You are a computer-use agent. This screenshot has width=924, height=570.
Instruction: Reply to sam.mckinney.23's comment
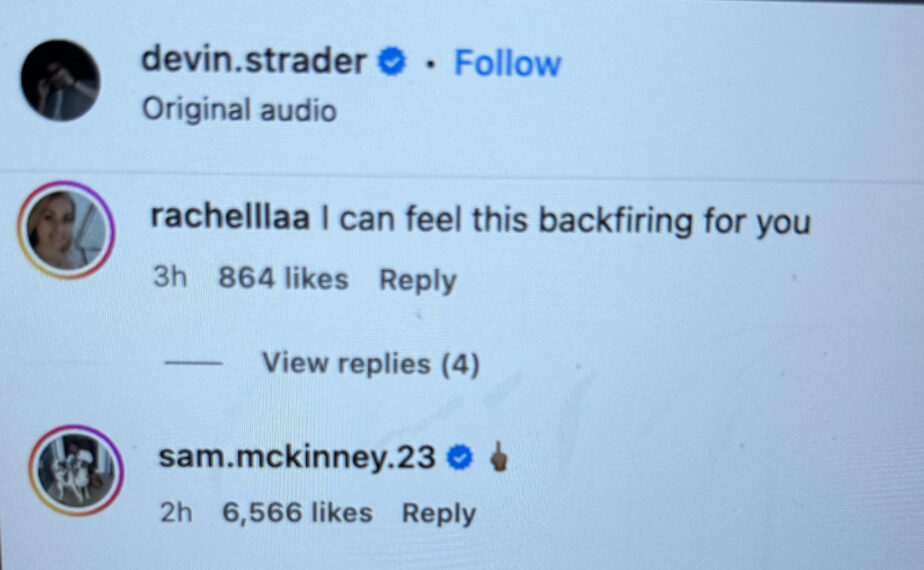pyautogui.click(x=439, y=513)
